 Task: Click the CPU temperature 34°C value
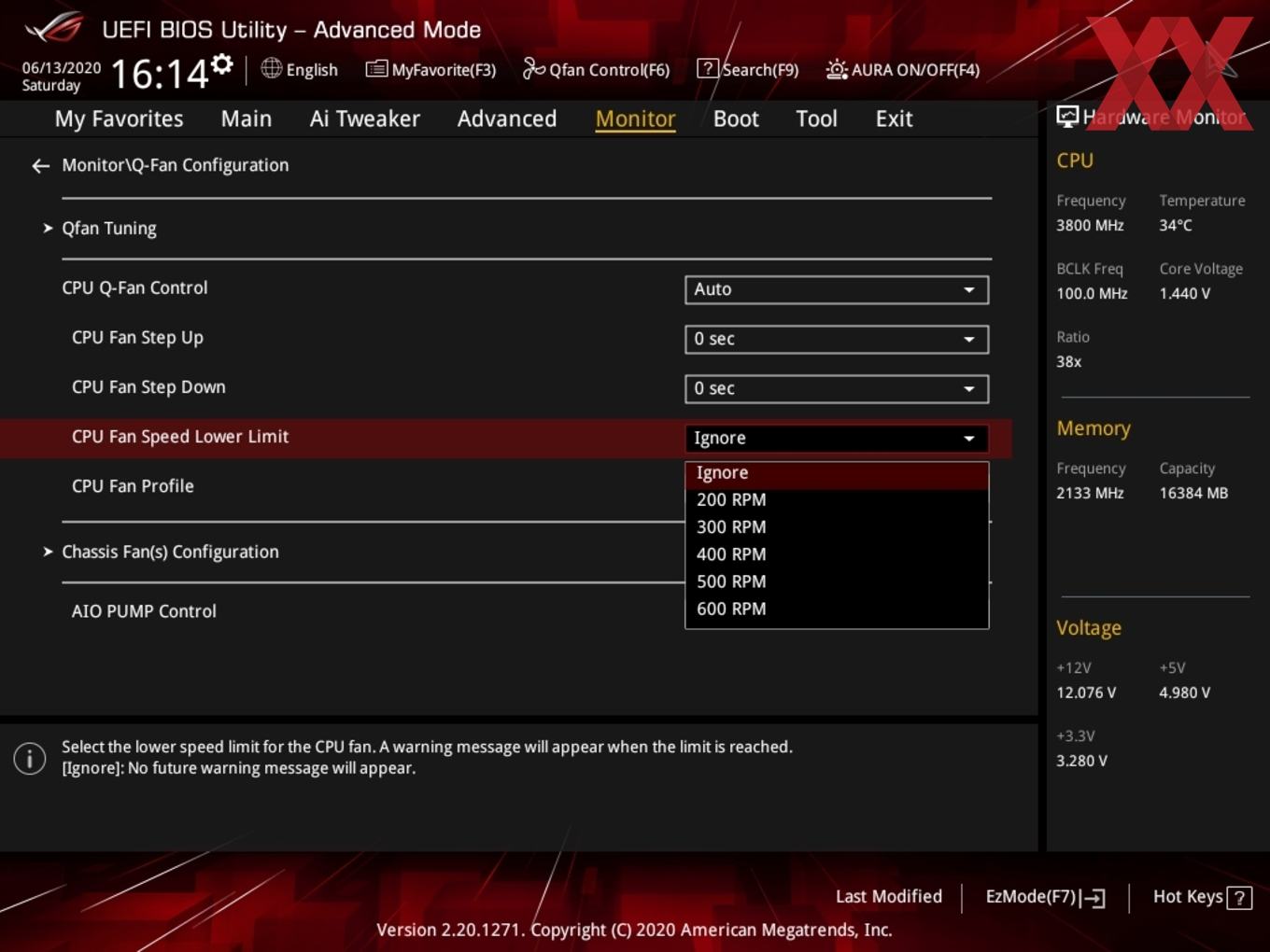1176,226
